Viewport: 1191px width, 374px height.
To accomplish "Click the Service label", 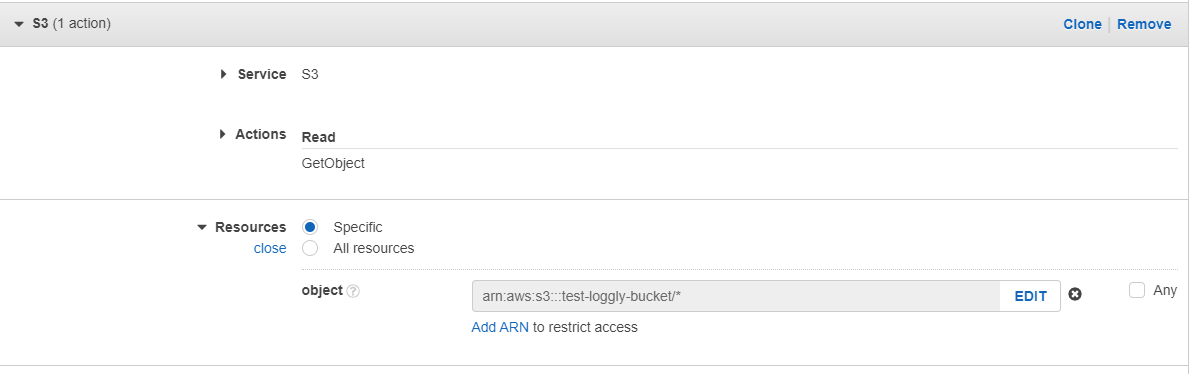I will coord(262,74).
